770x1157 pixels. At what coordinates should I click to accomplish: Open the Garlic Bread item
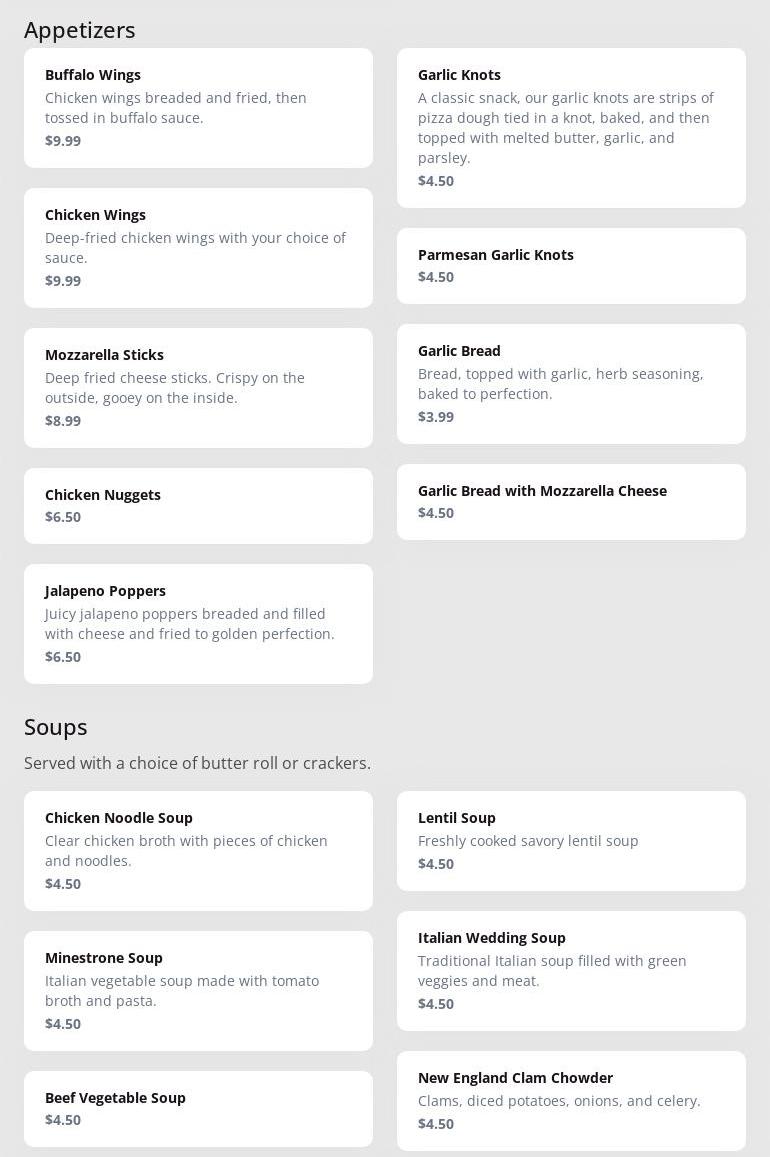pyautogui.click(x=571, y=383)
